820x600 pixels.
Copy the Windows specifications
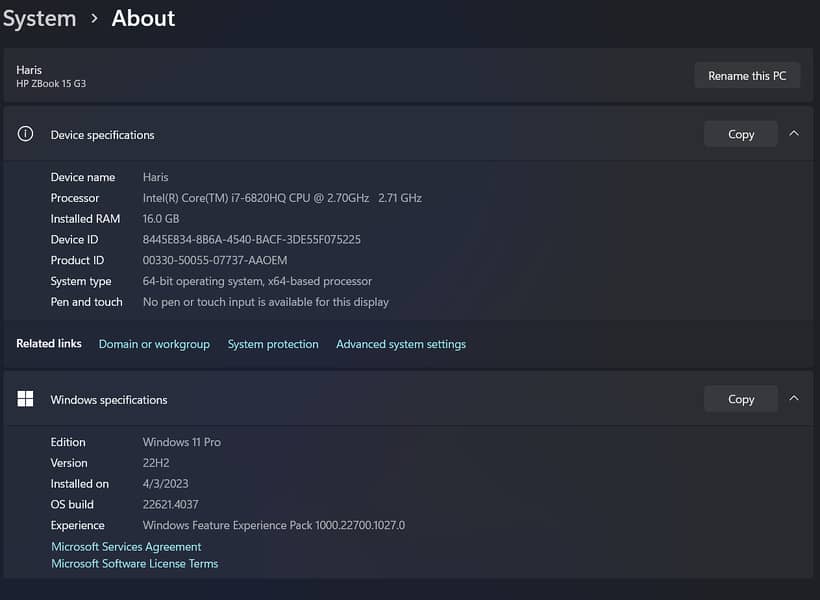(x=740, y=399)
